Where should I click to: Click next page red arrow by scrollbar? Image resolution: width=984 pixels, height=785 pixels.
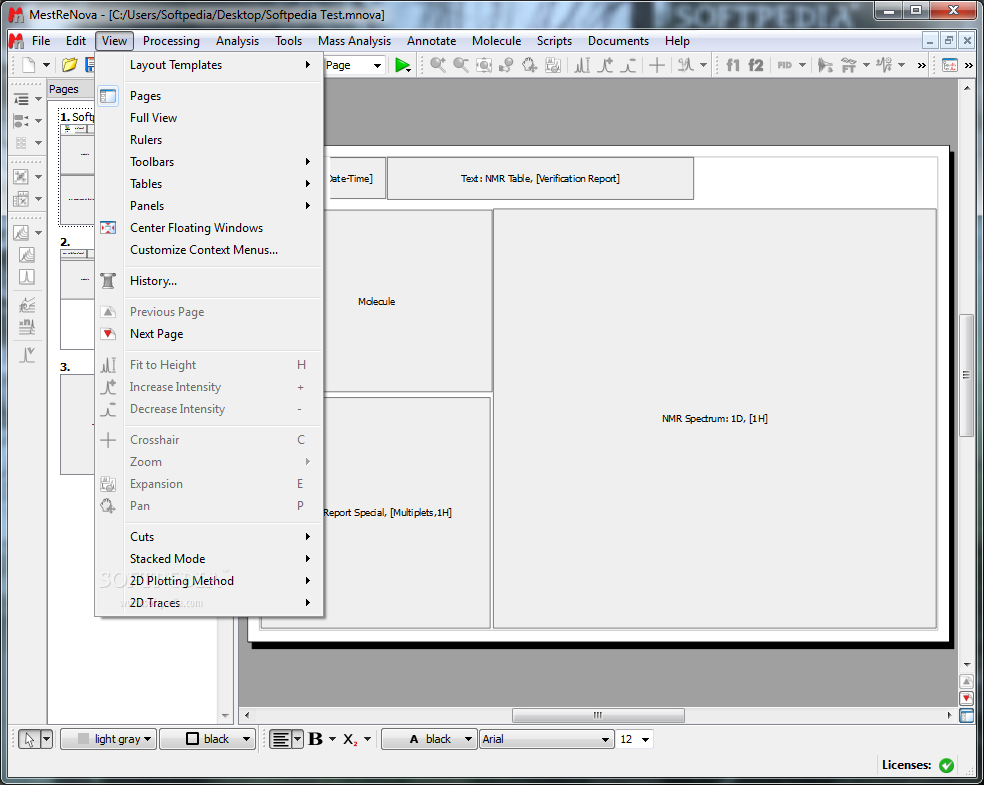pos(966,698)
